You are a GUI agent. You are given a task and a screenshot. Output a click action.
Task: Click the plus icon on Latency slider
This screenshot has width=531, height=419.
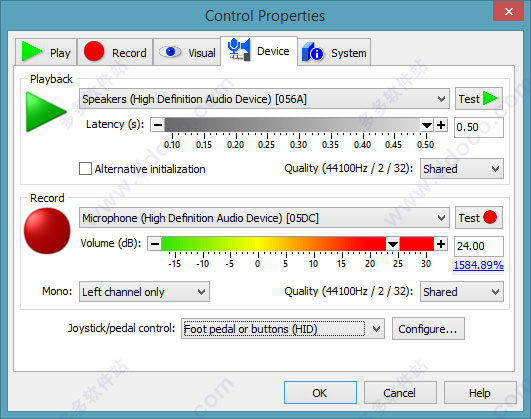[x=441, y=125]
